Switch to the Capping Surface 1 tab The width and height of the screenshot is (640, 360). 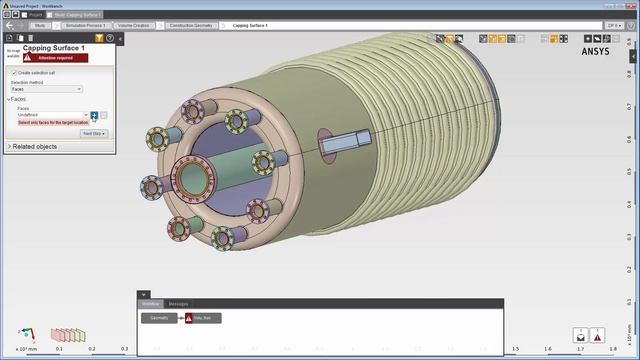[74, 15]
